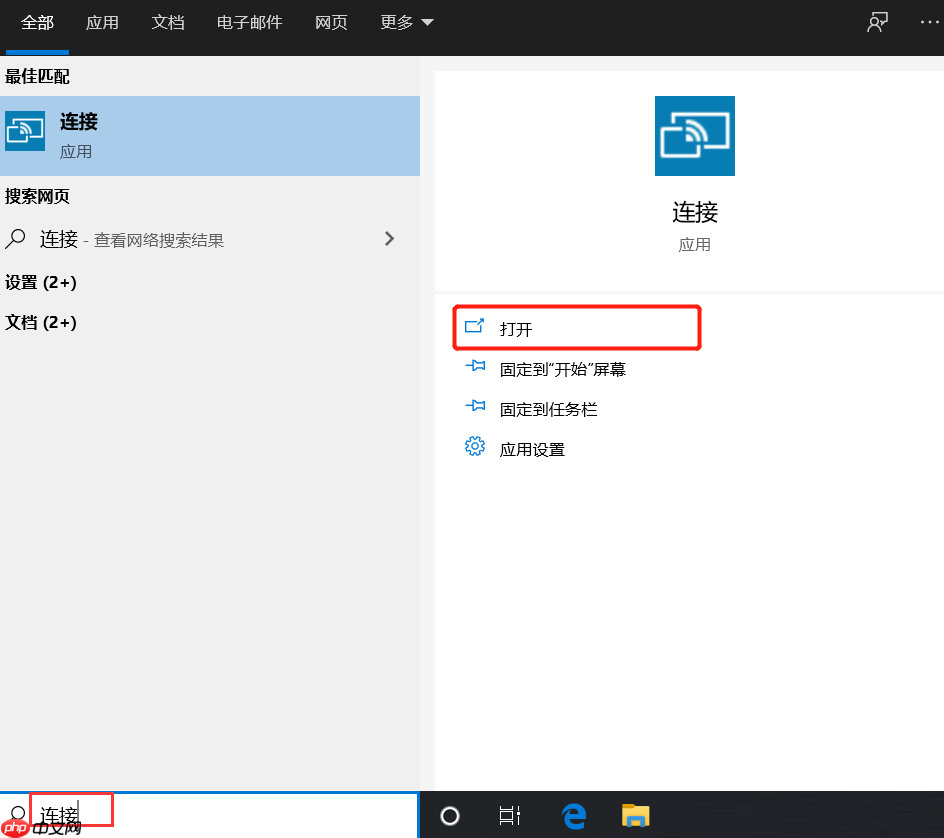The image size is (944, 838).
Task: Open File Explorer from the taskbar
Action: 635,815
